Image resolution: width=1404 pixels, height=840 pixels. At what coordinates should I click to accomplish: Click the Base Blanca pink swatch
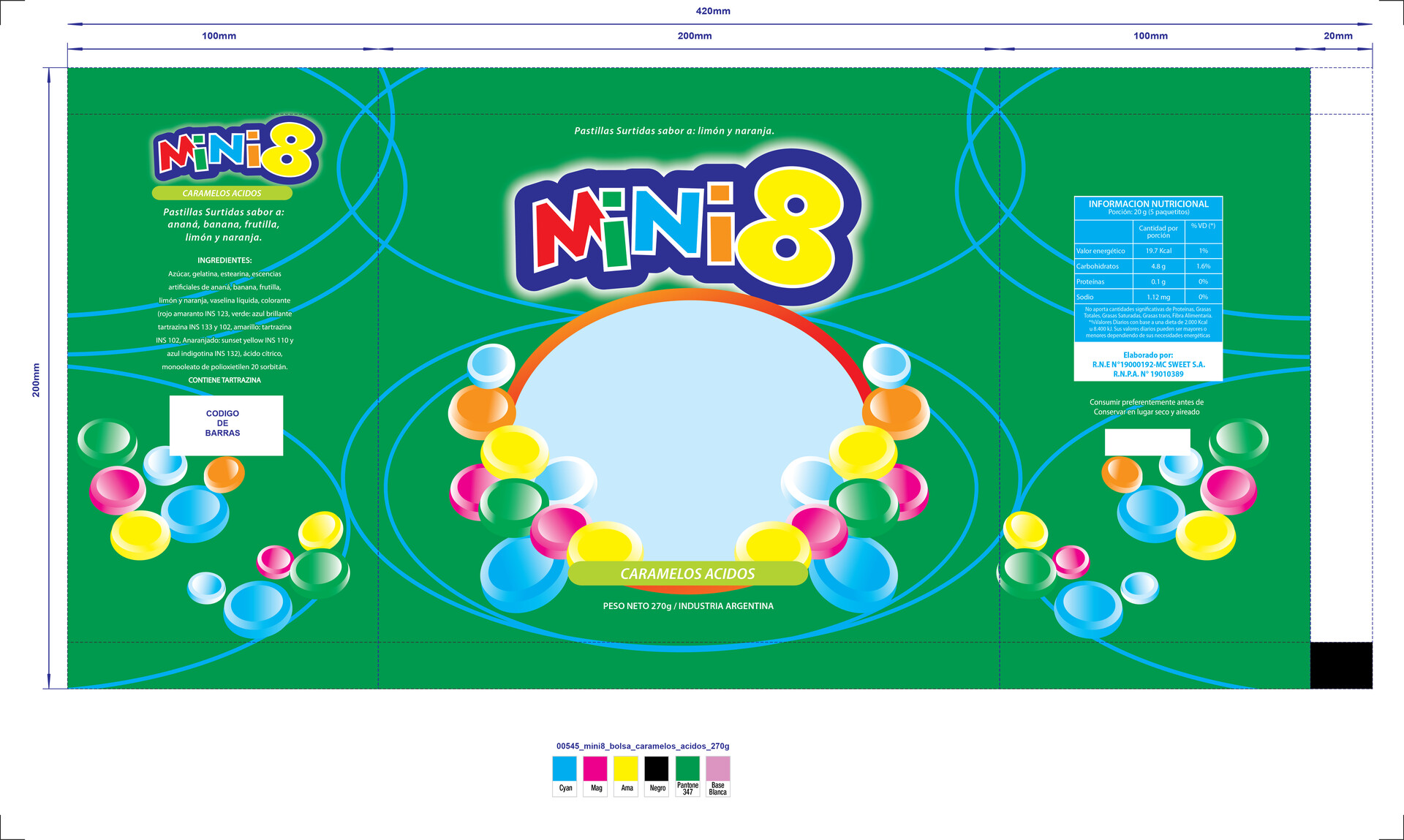[x=718, y=769]
